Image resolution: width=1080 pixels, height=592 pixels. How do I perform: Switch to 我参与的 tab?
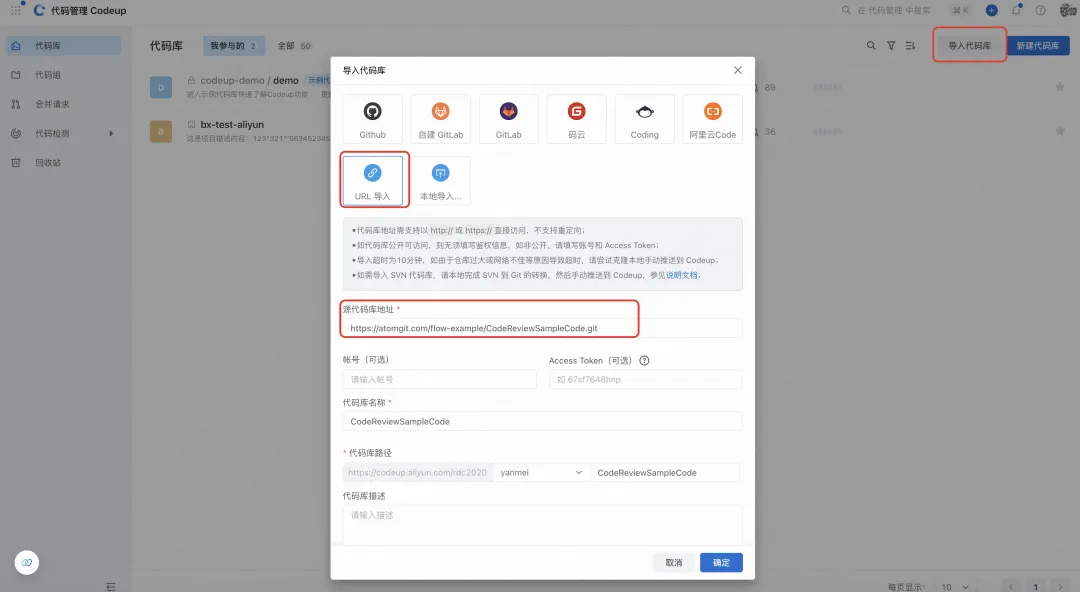click(233, 45)
